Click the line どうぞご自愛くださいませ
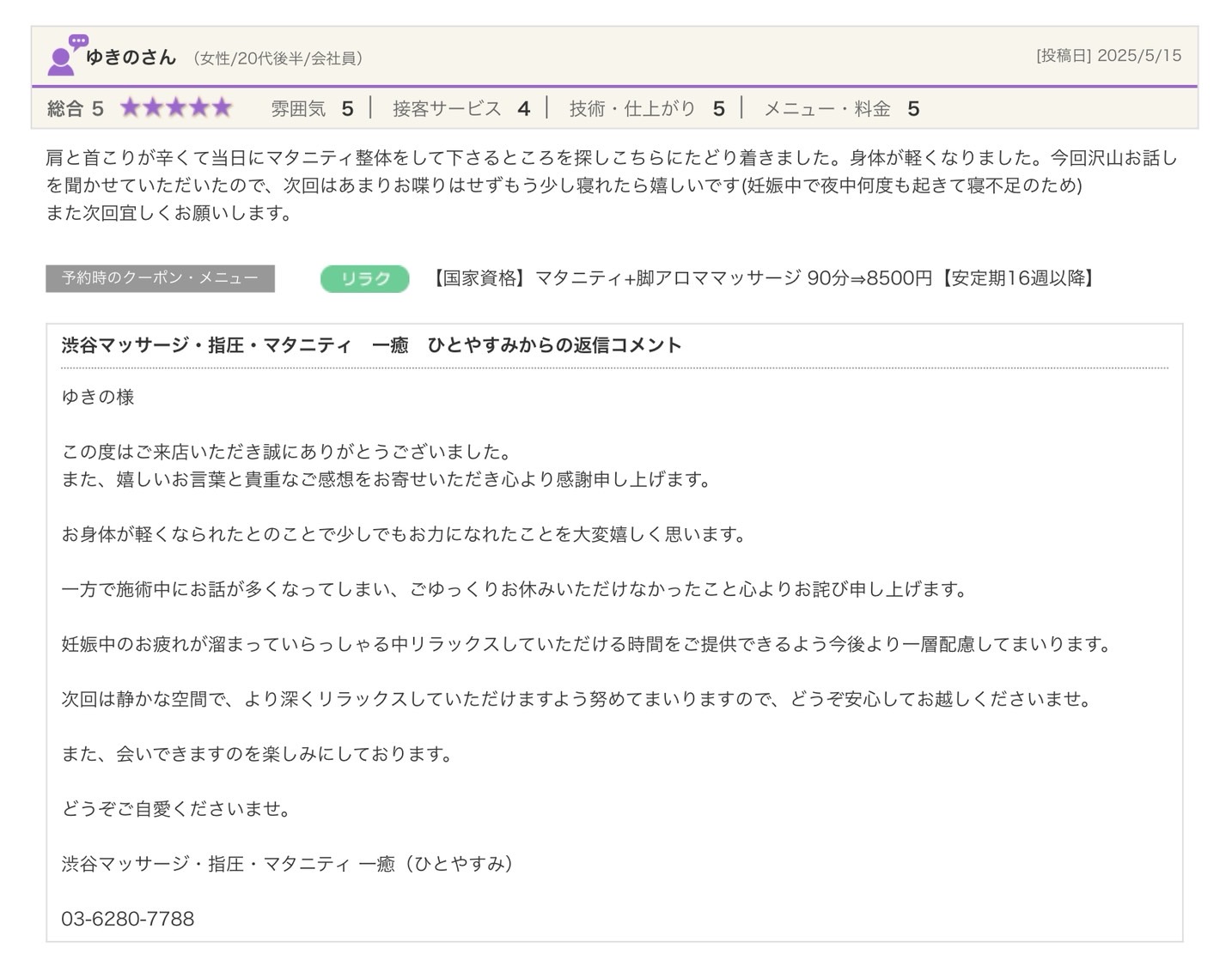Viewport: 1232px width, 979px height. (177, 809)
